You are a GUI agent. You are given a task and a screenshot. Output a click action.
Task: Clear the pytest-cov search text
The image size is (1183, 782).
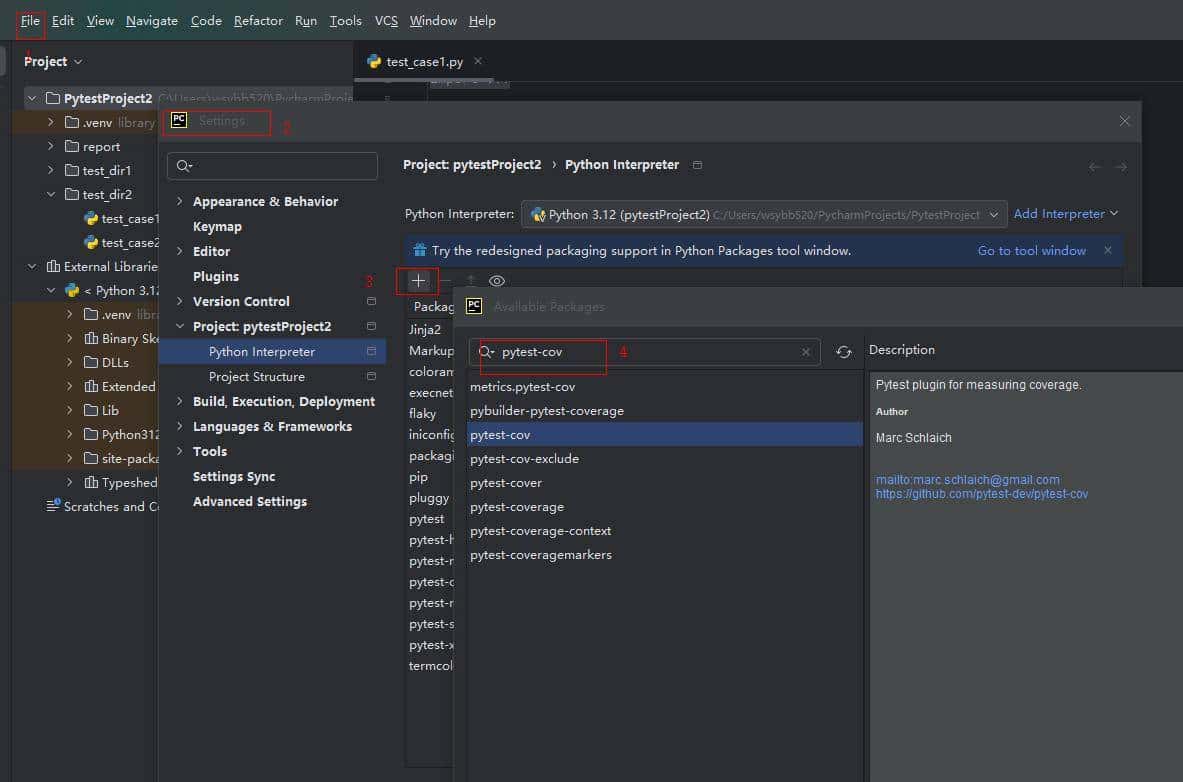806,352
